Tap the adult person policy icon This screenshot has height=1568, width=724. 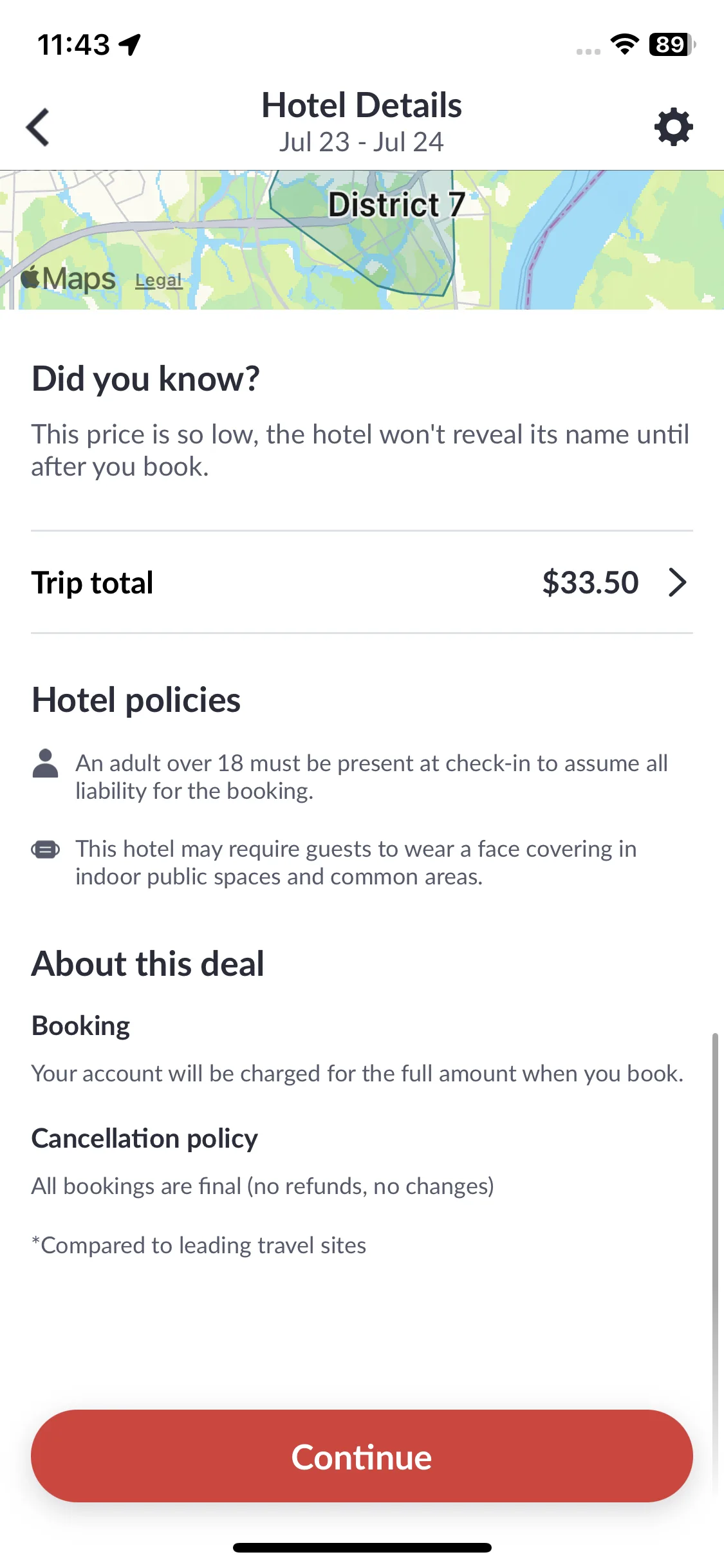pos(45,763)
